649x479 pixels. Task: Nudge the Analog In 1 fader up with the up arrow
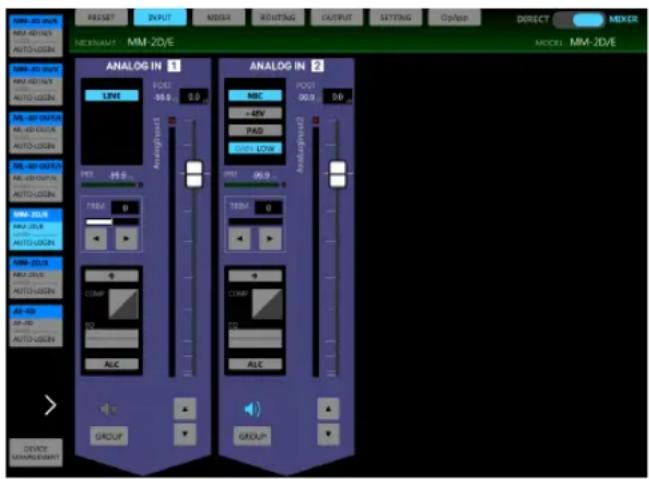pos(185,409)
